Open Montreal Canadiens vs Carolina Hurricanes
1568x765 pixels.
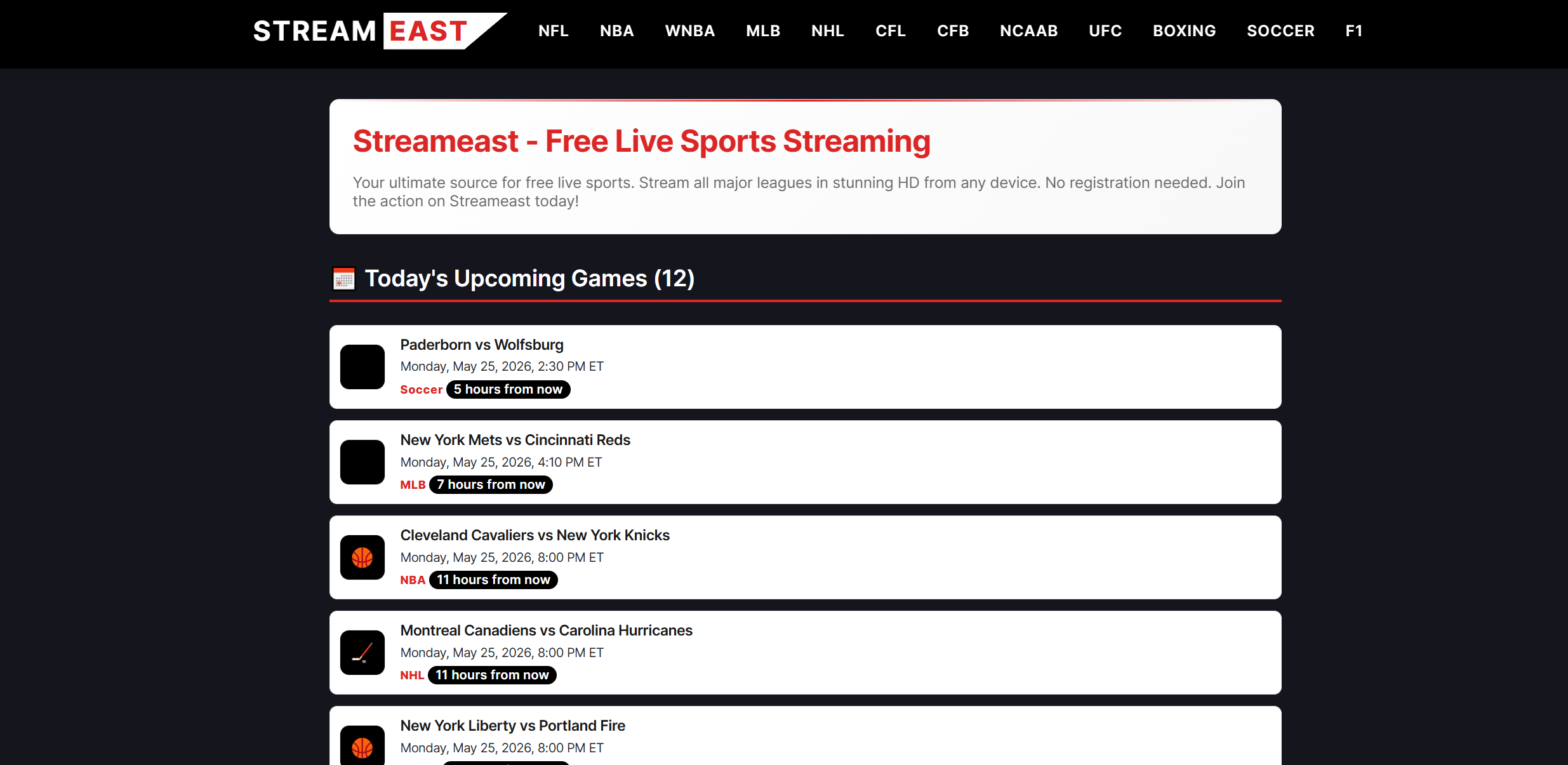point(806,653)
